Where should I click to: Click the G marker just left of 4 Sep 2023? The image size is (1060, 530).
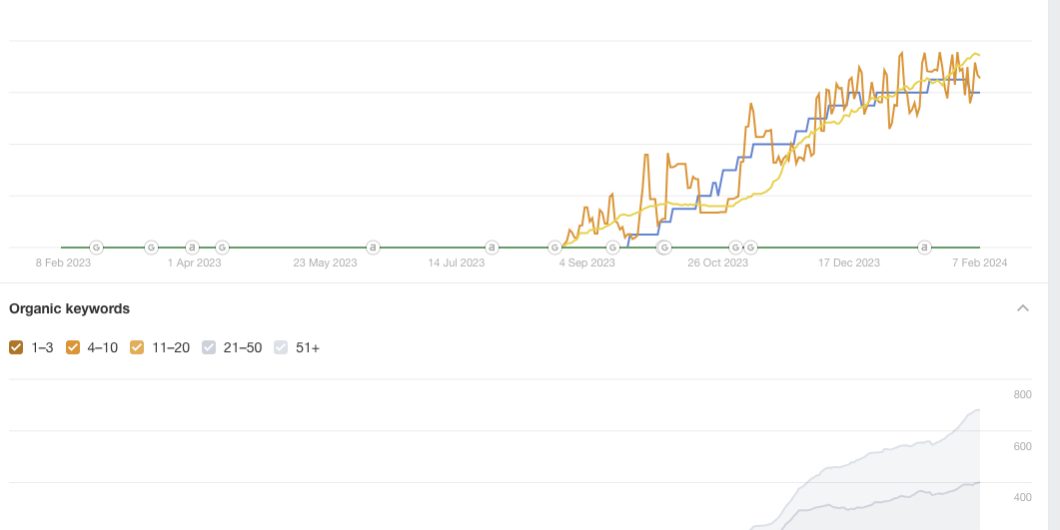coord(555,247)
